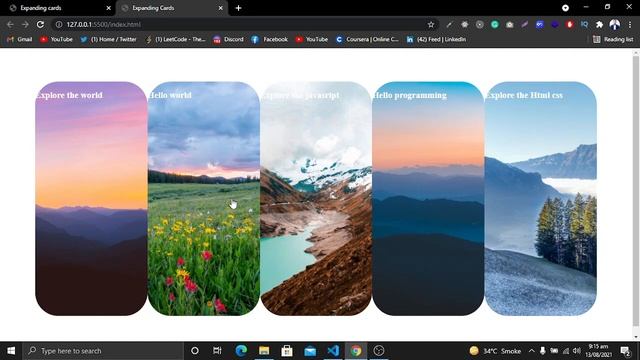The image size is (640, 360).
Task: Reload the page with the refresh icon
Action: (40, 24)
